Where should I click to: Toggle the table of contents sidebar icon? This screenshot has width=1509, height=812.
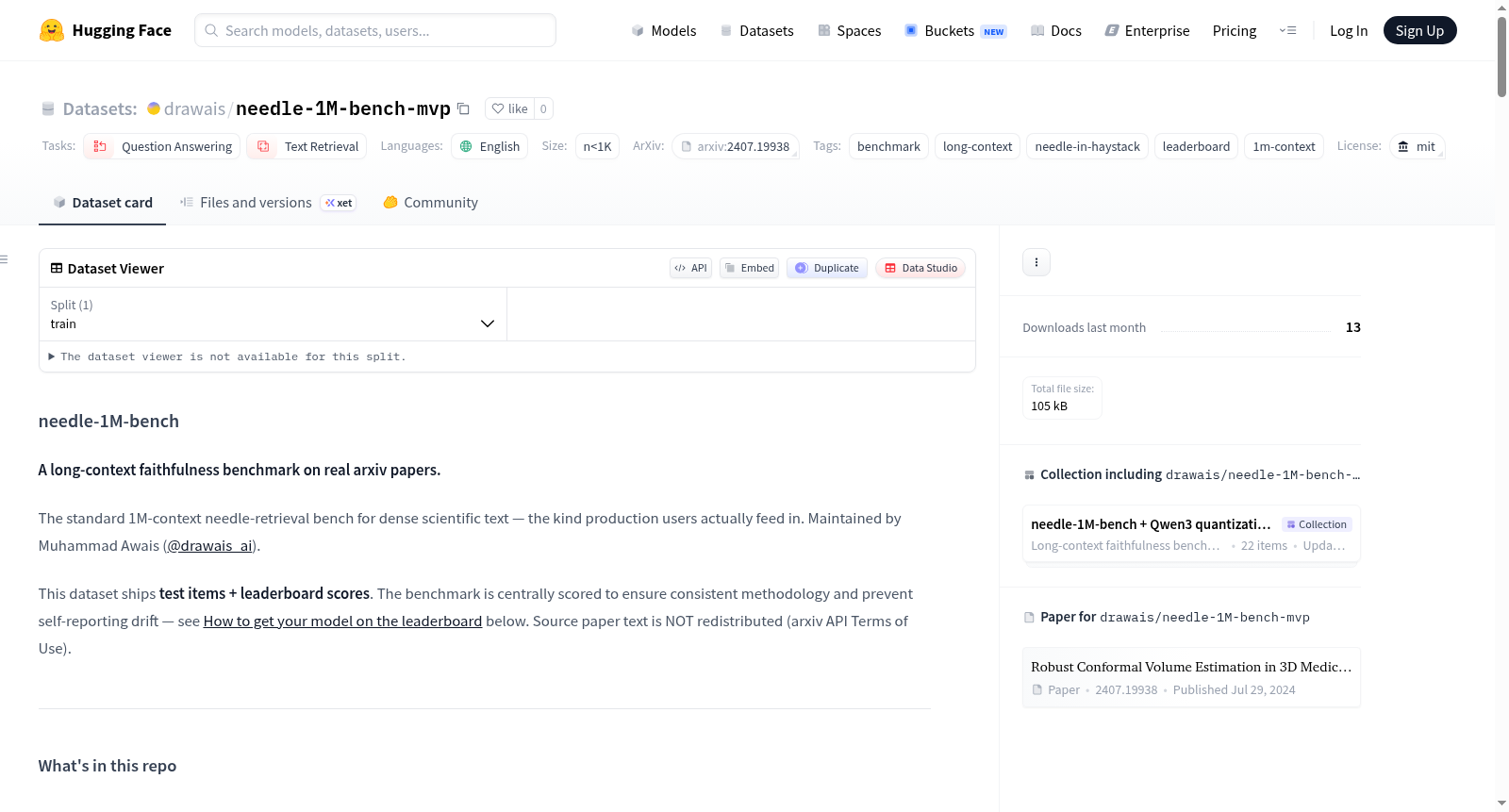[x=5, y=259]
